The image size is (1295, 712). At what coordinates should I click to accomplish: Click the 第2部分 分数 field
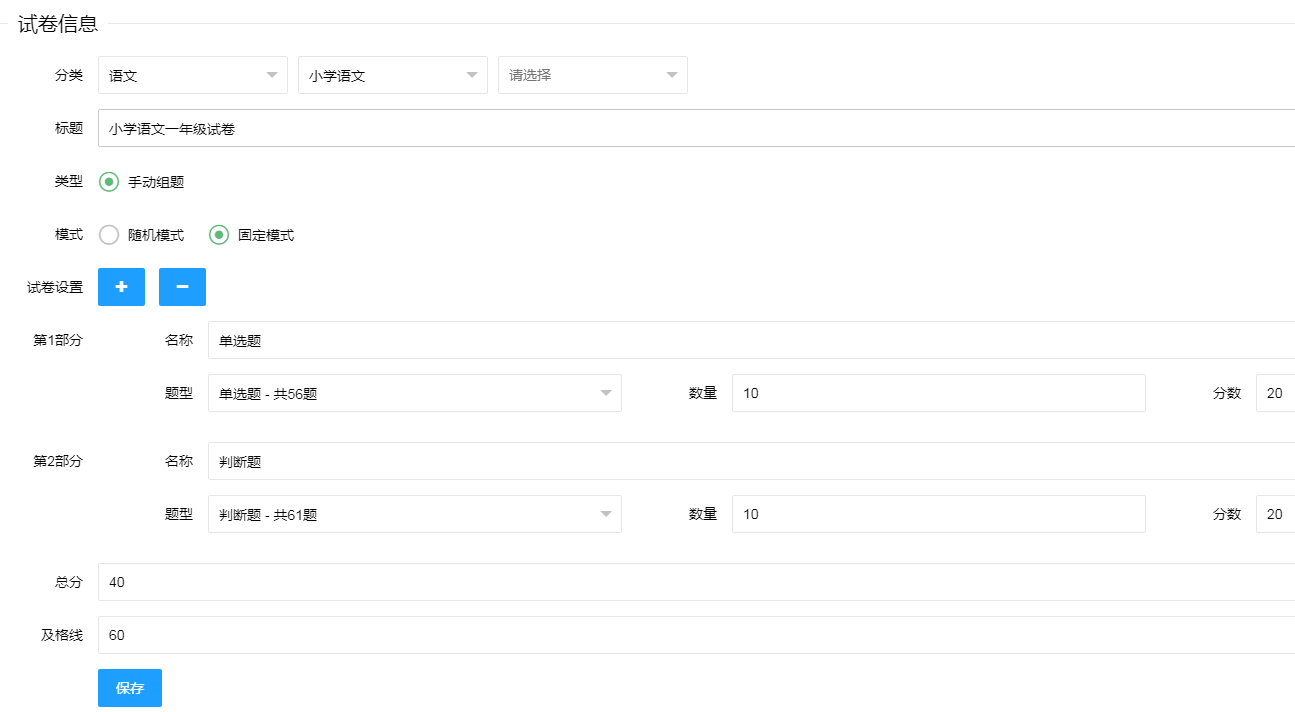click(x=1275, y=514)
